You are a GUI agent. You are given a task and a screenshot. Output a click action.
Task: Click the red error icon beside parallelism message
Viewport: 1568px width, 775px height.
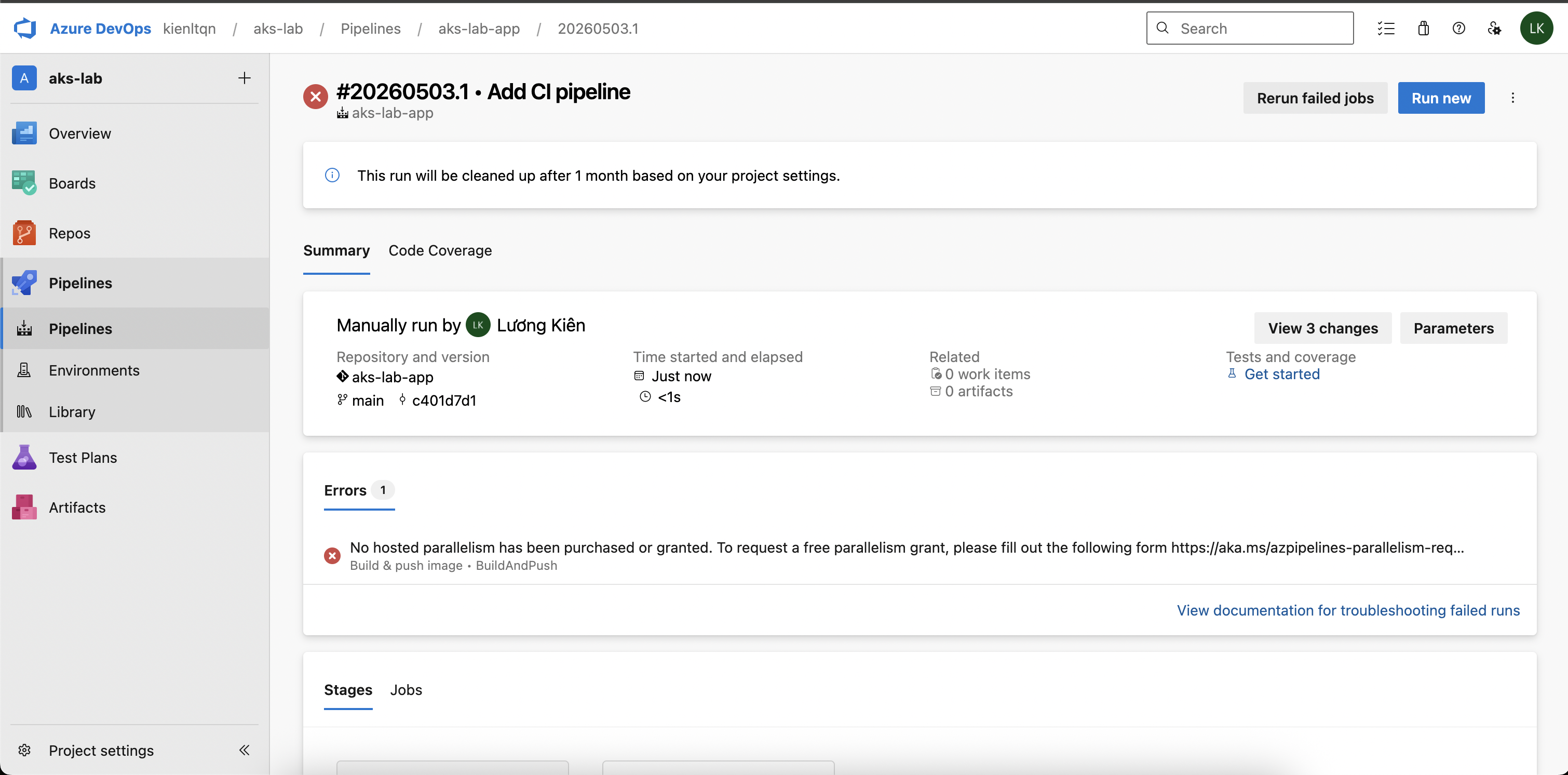pyautogui.click(x=332, y=555)
